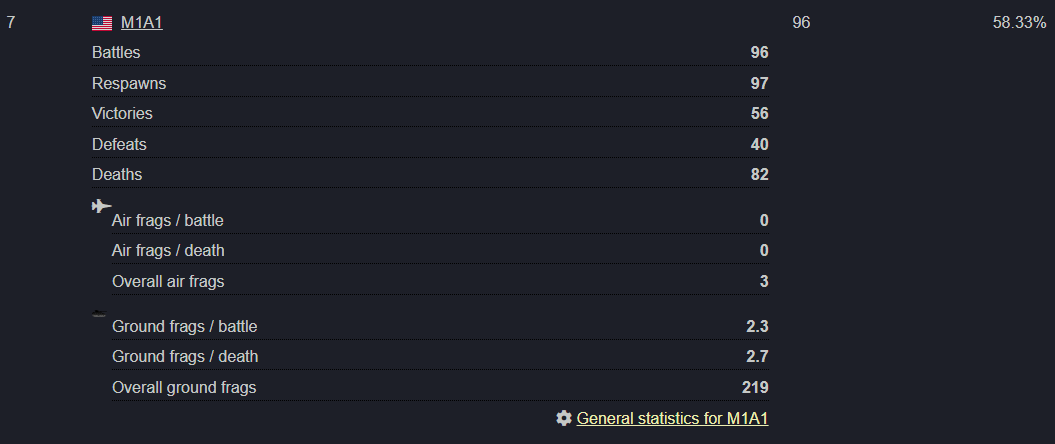Click the row rank number 7
This screenshot has height=444, width=1055.
point(11,23)
